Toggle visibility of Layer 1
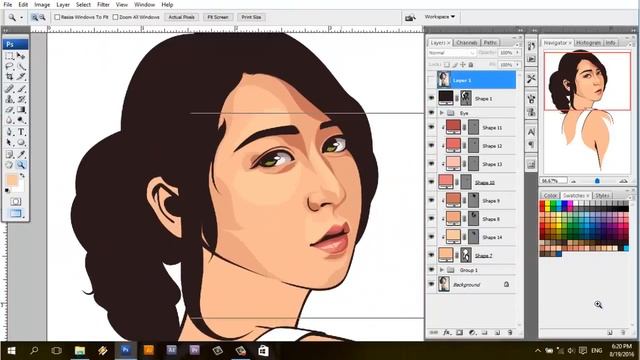 pyautogui.click(x=431, y=80)
